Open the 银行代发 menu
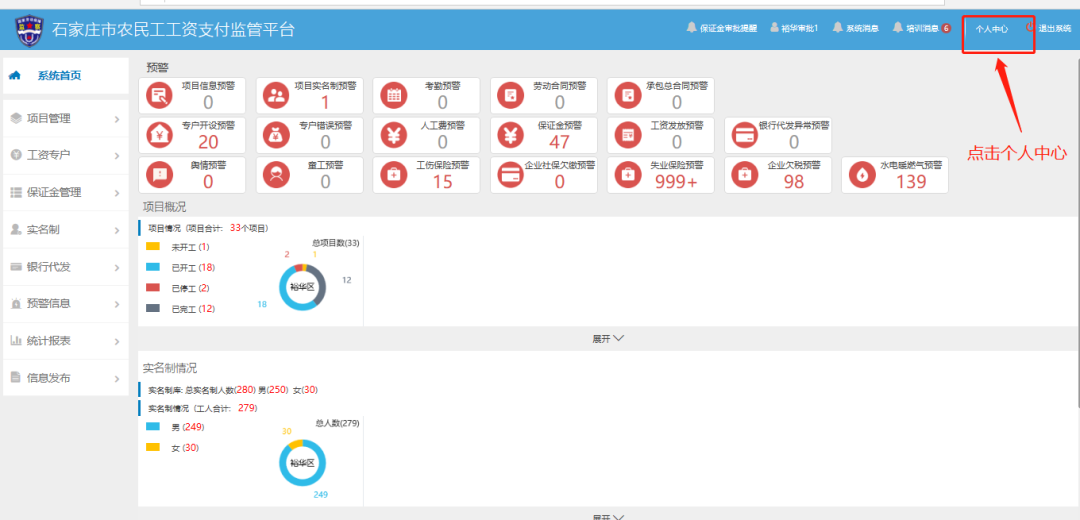Image resolution: width=1080 pixels, height=520 pixels. (66, 267)
